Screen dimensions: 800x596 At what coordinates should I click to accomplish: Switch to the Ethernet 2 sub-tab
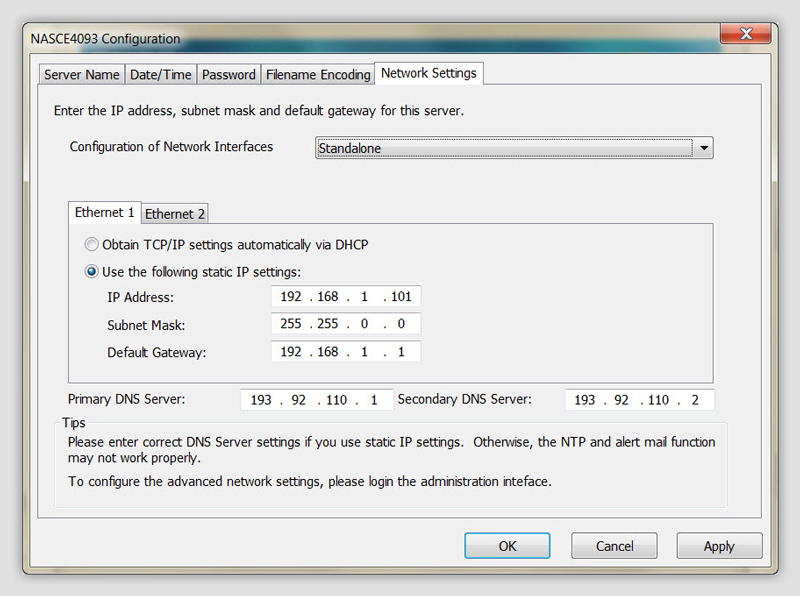tap(174, 214)
